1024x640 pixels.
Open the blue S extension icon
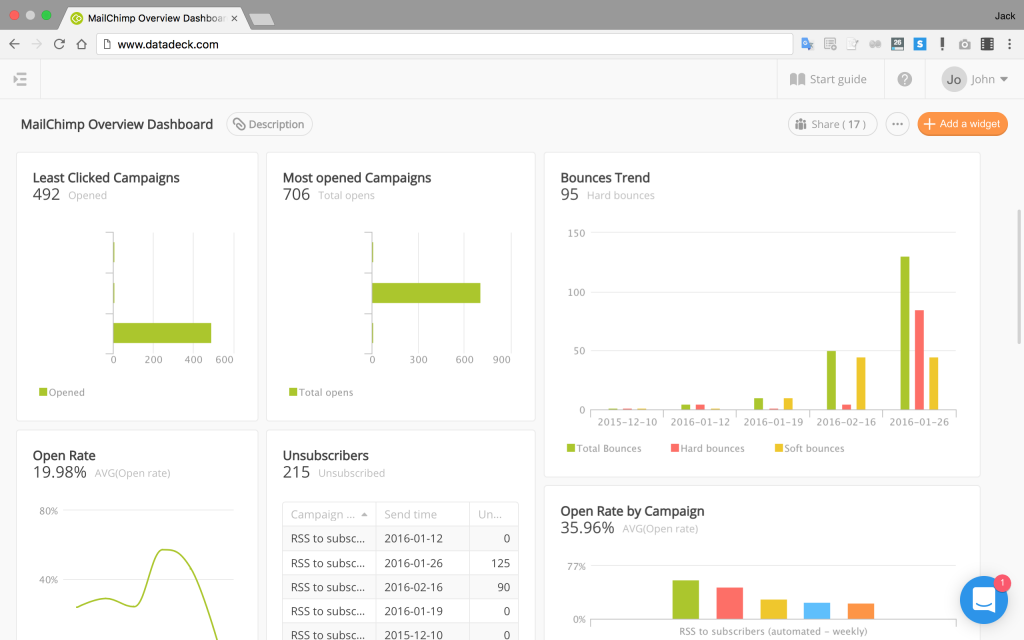tap(920, 44)
